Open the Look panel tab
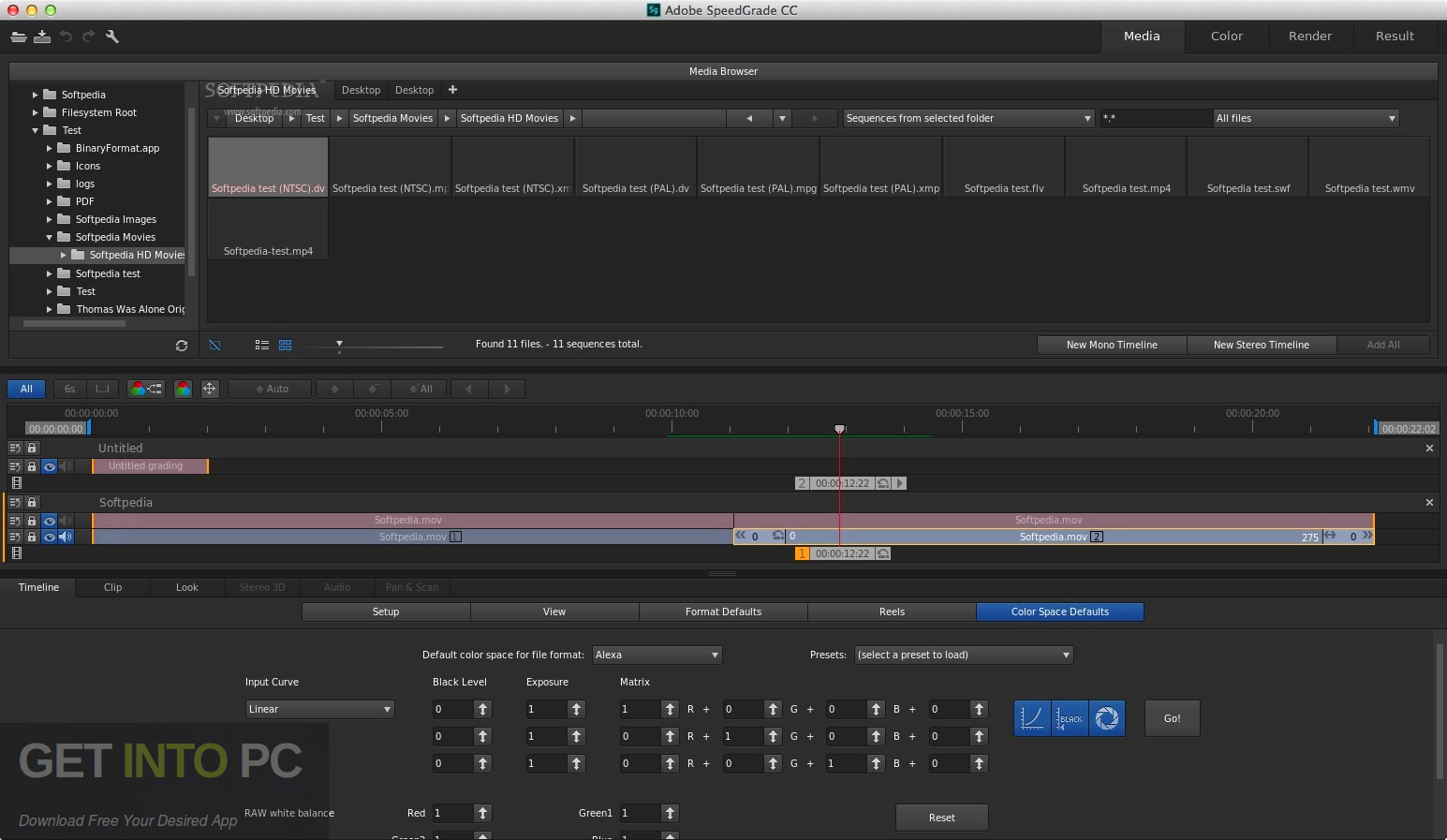This screenshot has height=840, width=1447. 187,587
